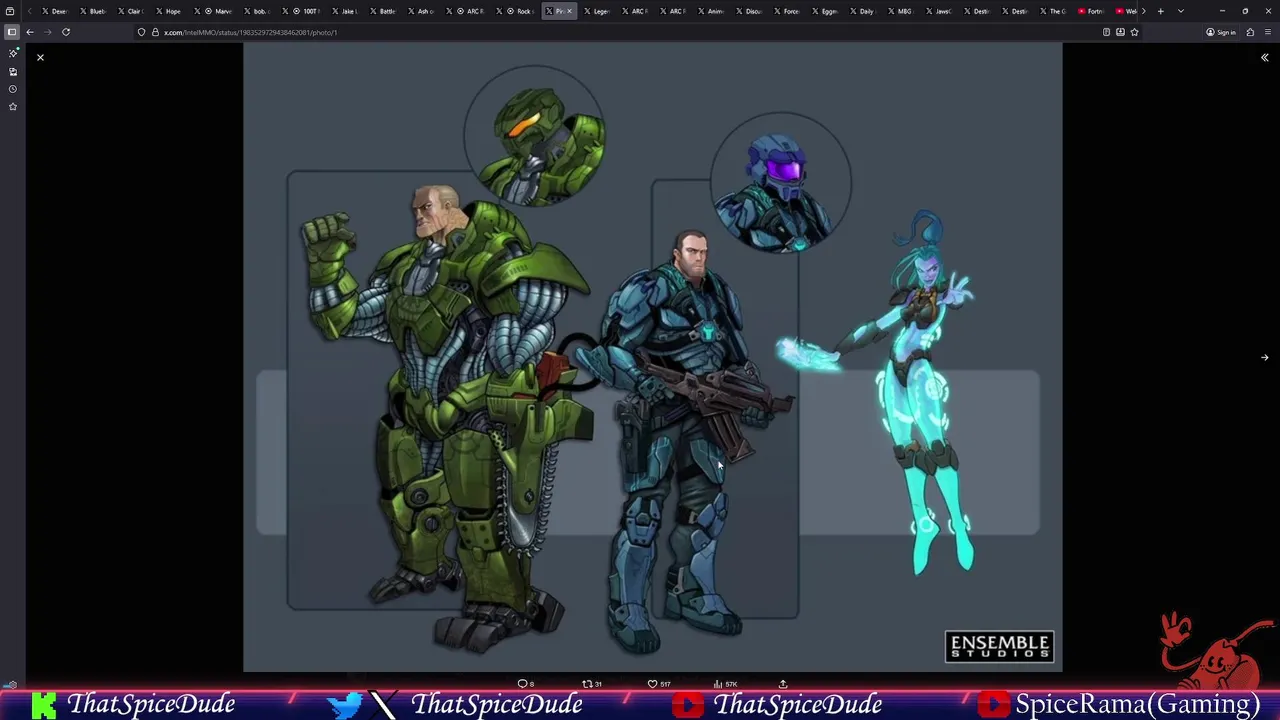Switch to the Legen tab

tap(595, 11)
